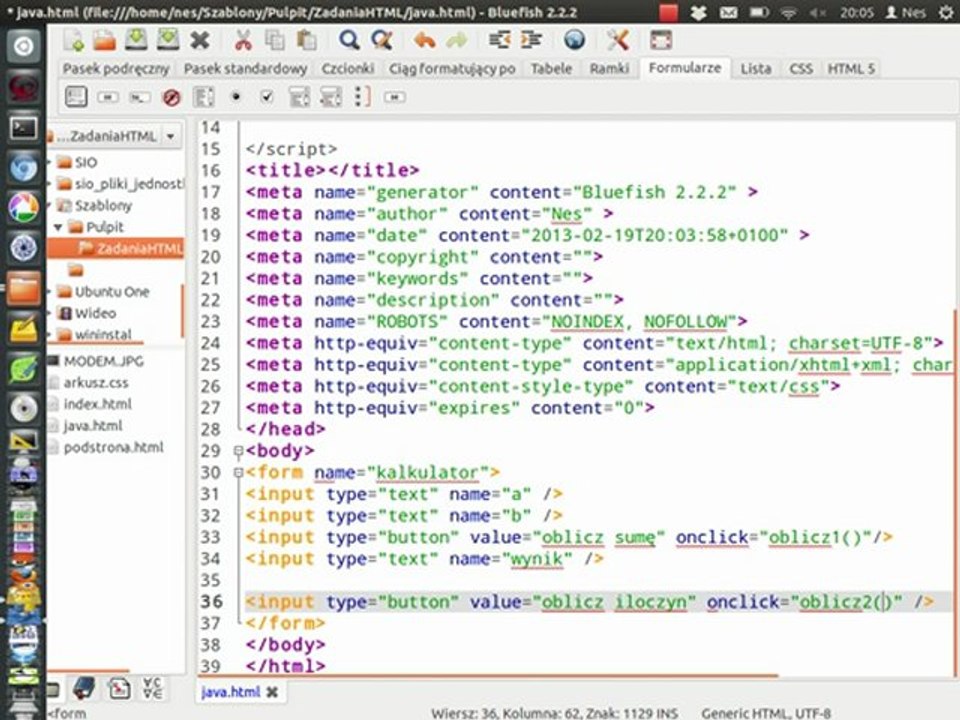Viewport: 960px width, 720px height.
Task: Undo last edit with orange arrow
Action: [x=424, y=40]
